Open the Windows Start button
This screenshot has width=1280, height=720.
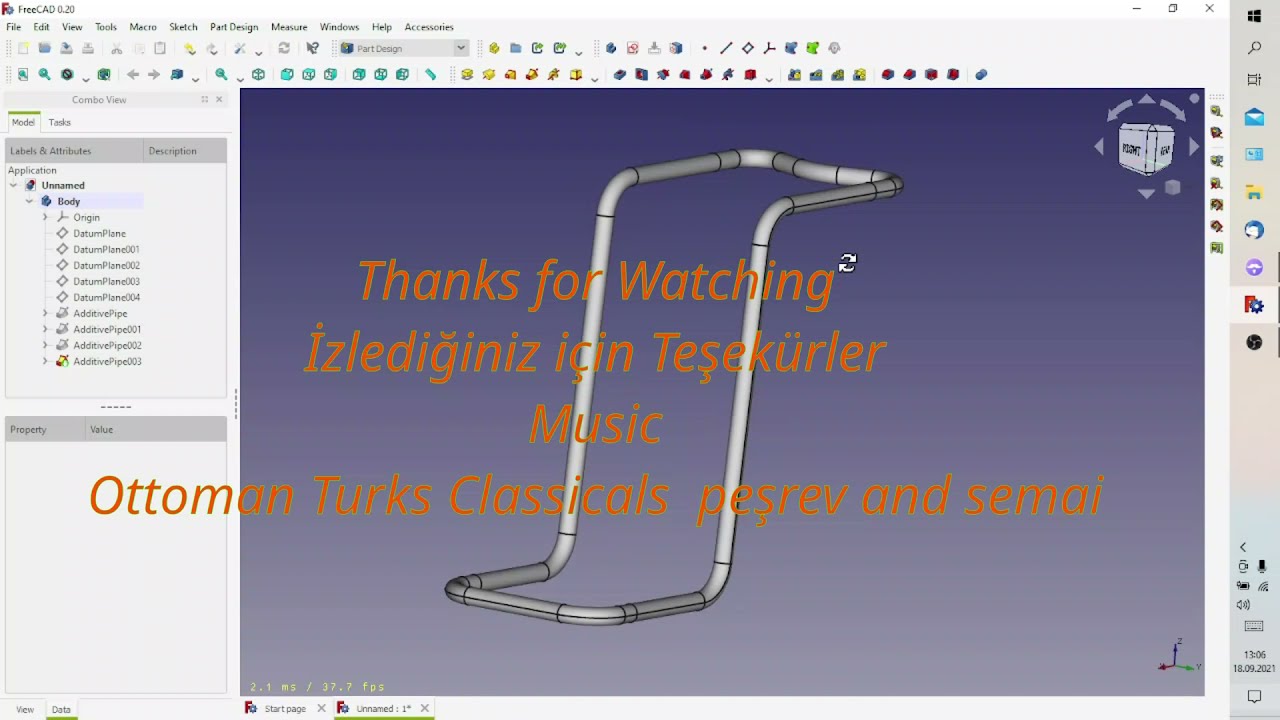point(1254,16)
